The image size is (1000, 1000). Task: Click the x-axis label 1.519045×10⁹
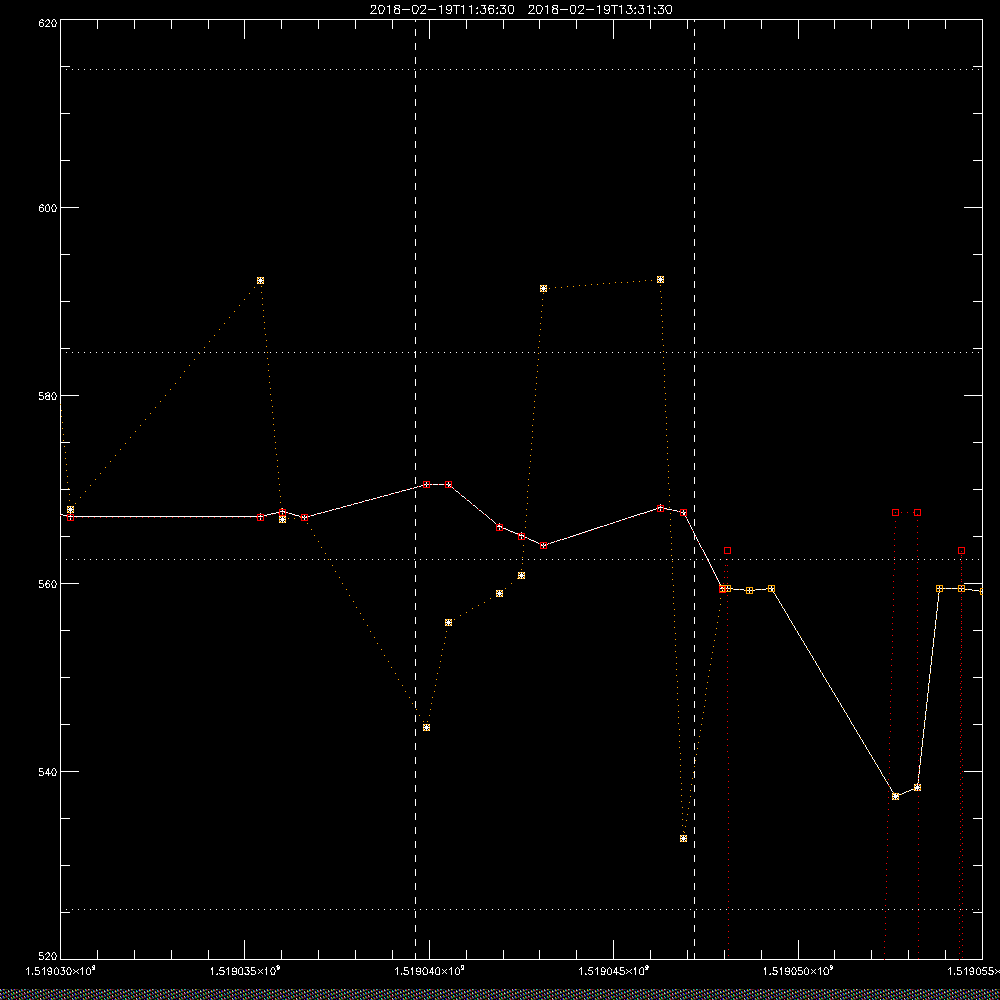tap(614, 971)
